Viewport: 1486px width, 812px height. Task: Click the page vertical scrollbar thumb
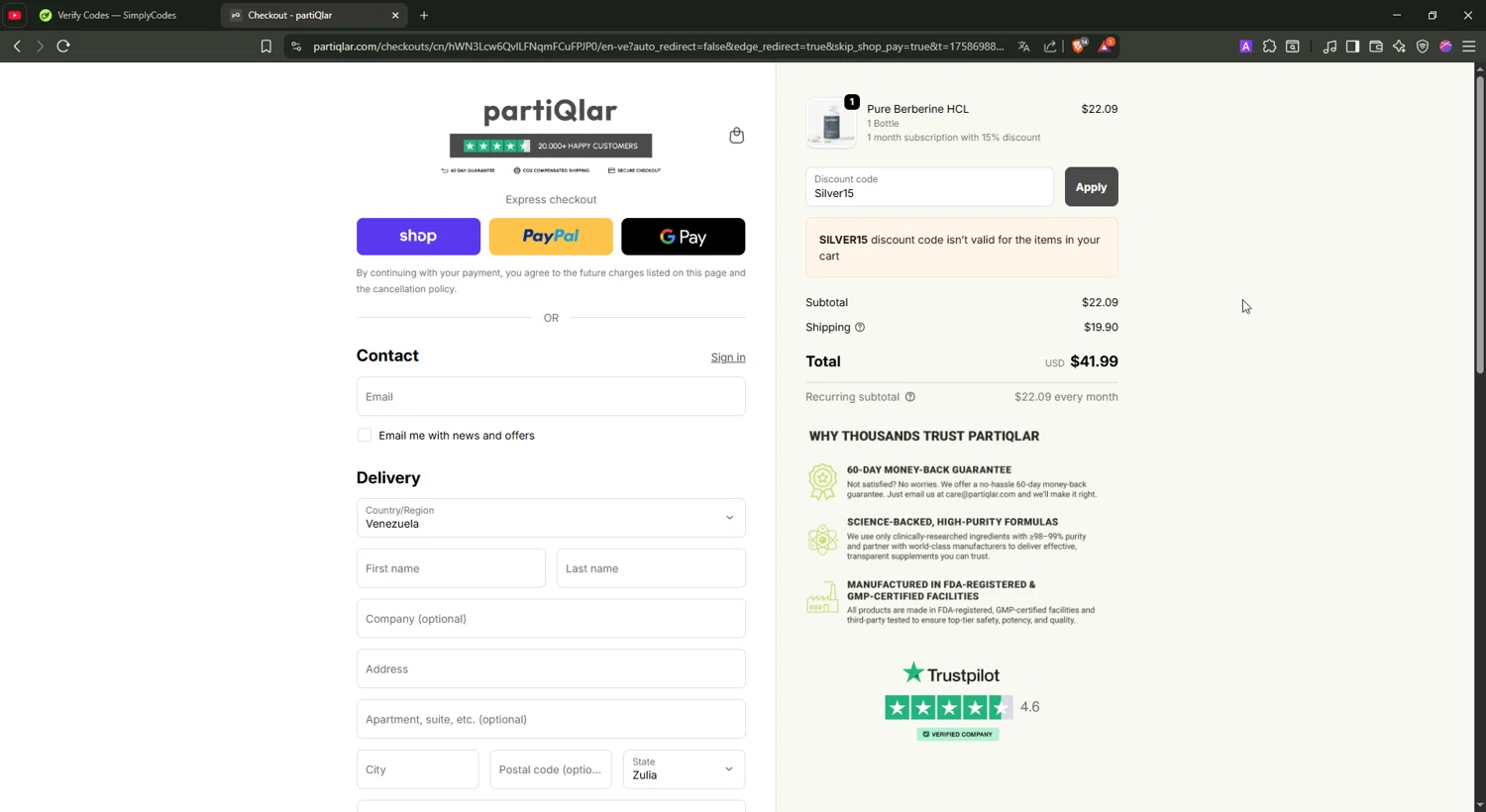click(x=1480, y=225)
